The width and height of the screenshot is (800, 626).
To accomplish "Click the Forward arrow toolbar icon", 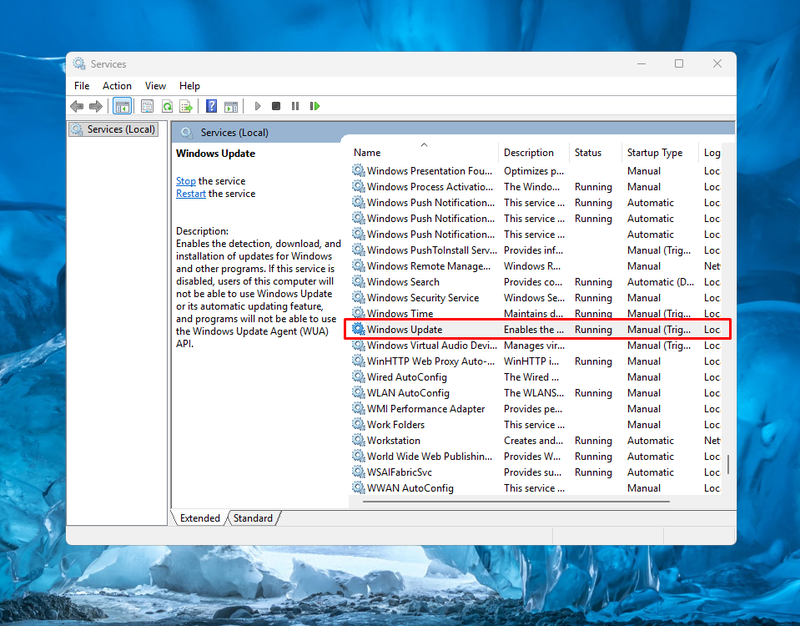I will (x=95, y=106).
